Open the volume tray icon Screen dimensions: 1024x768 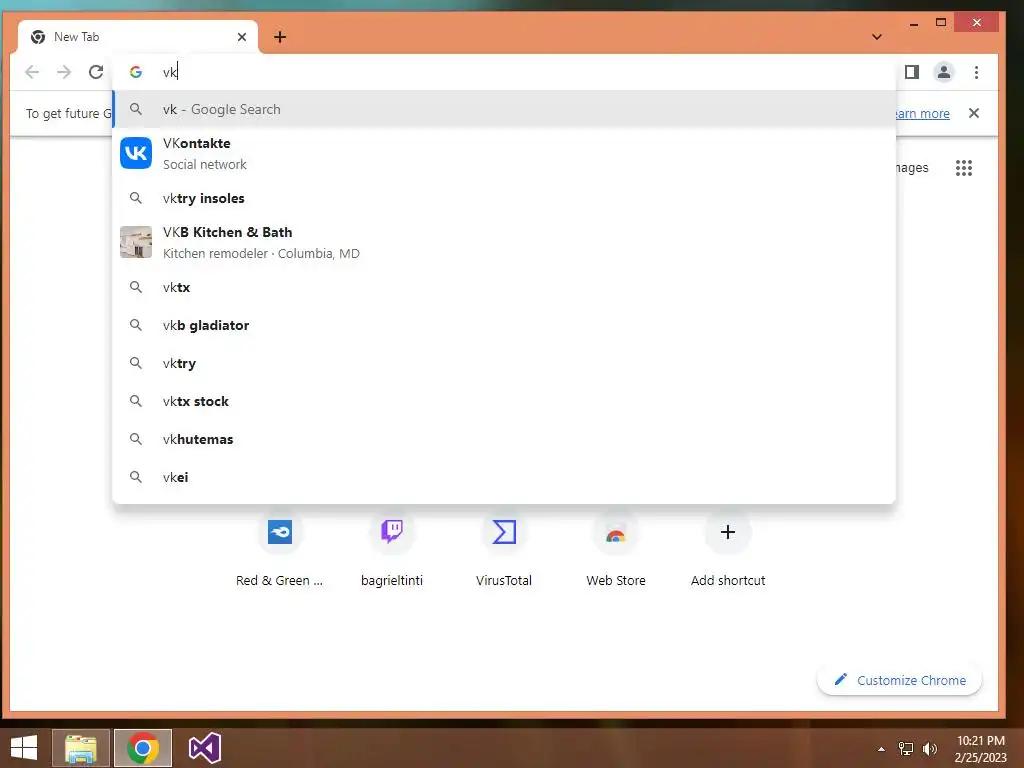click(929, 749)
